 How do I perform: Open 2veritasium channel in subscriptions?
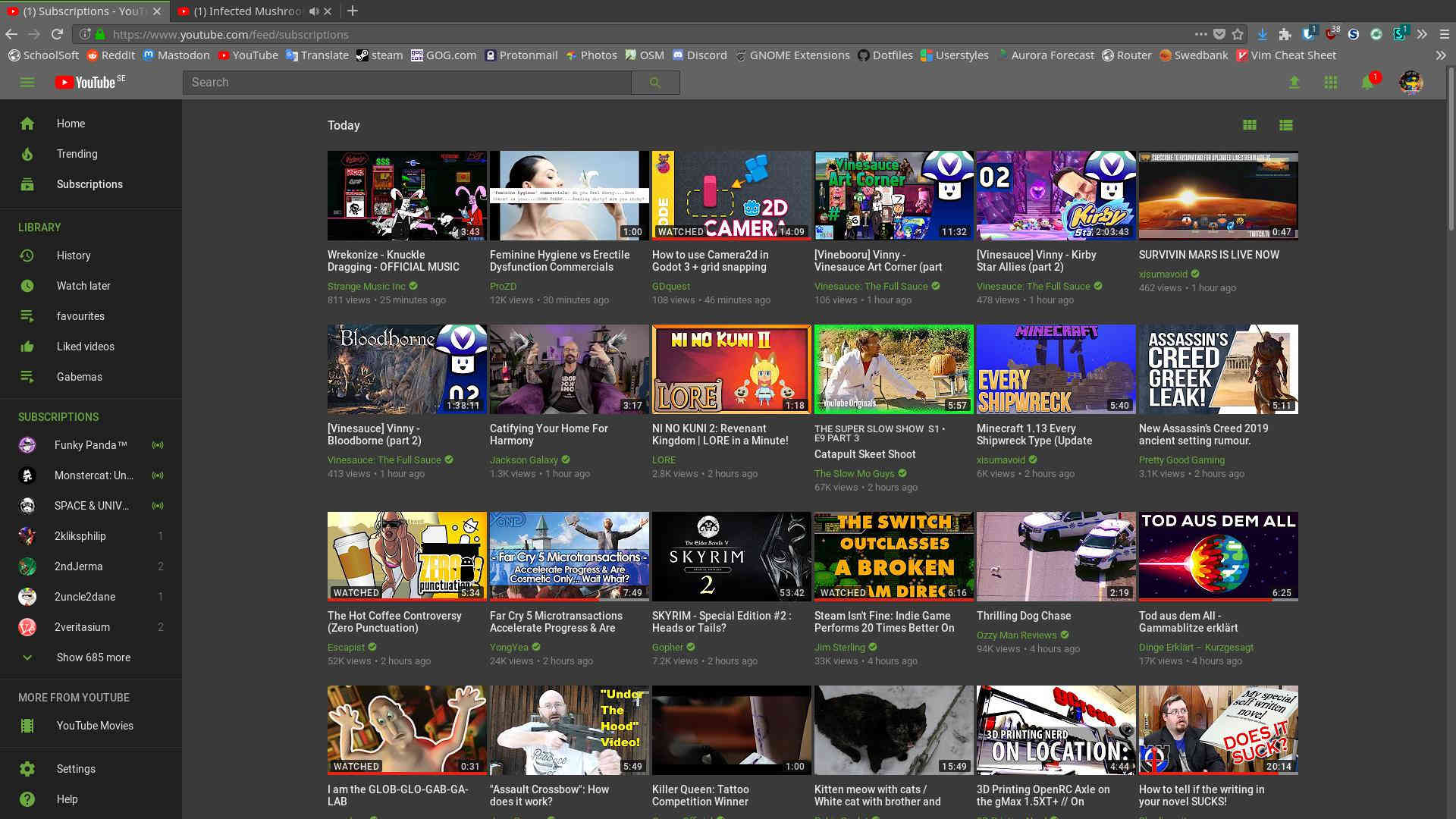point(91,627)
